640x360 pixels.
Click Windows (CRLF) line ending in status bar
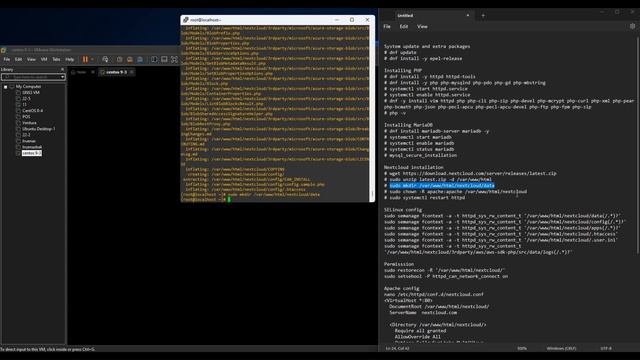click(x=561, y=349)
